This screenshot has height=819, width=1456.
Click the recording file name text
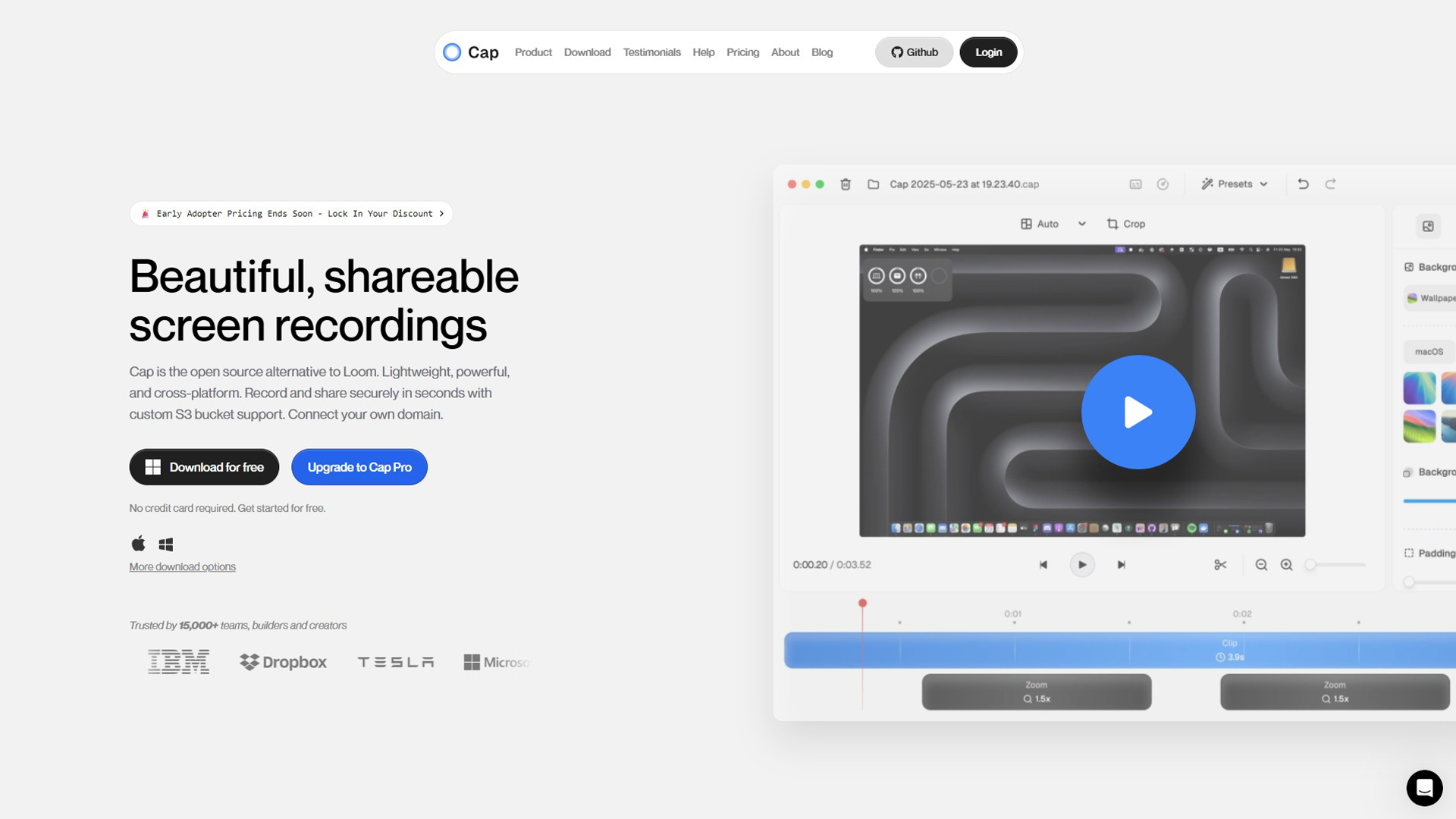(964, 184)
